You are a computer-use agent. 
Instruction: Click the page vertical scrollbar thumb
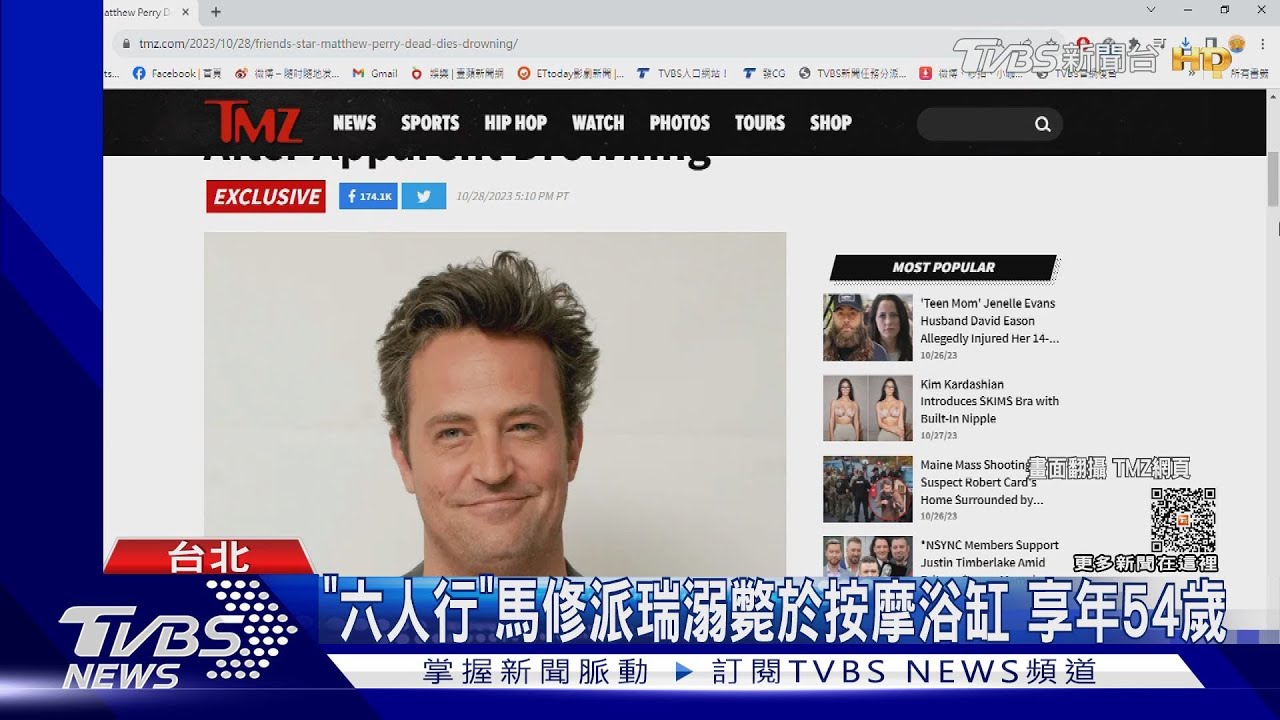1273,180
